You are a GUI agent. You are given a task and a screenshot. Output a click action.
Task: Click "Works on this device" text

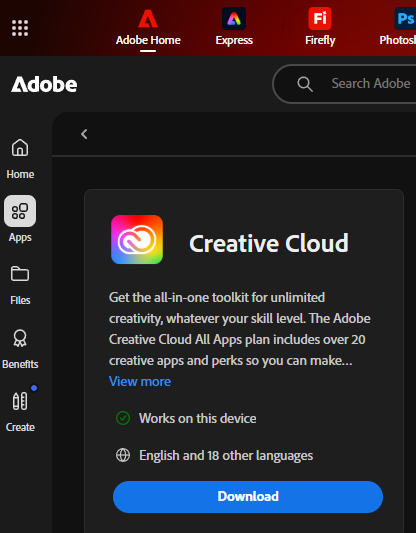(197, 418)
